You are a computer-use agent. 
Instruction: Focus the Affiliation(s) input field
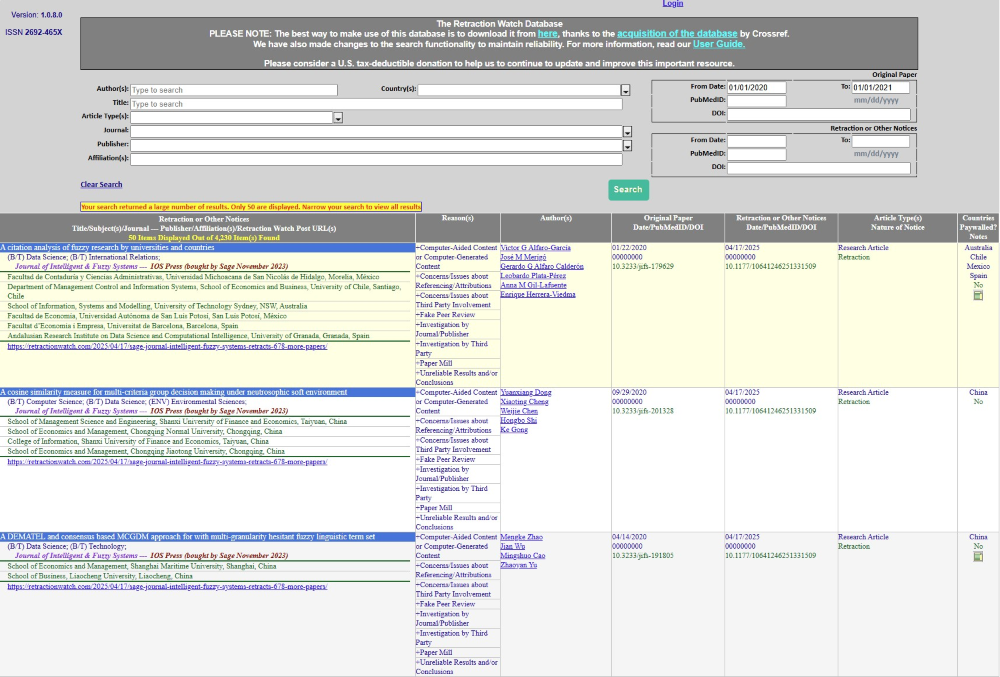click(376, 159)
